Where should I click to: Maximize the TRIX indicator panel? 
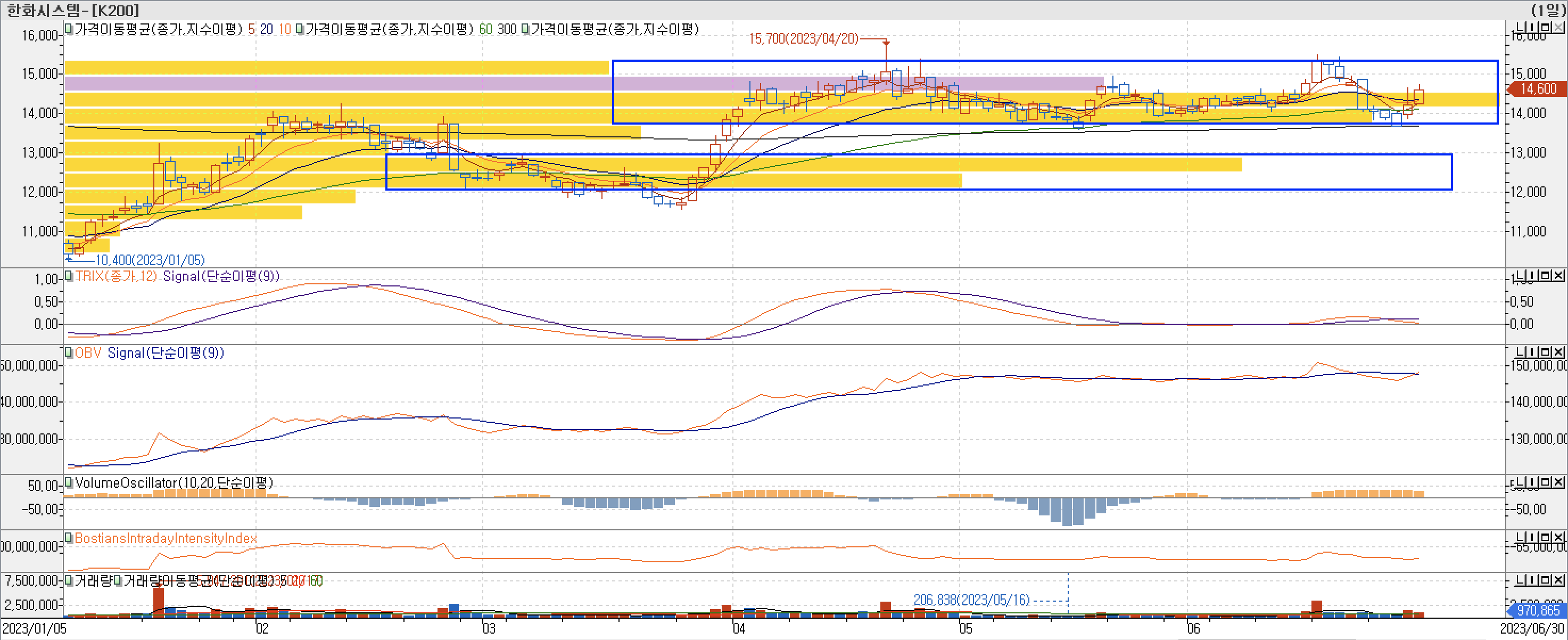pyautogui.click(x=1546, y=276)
